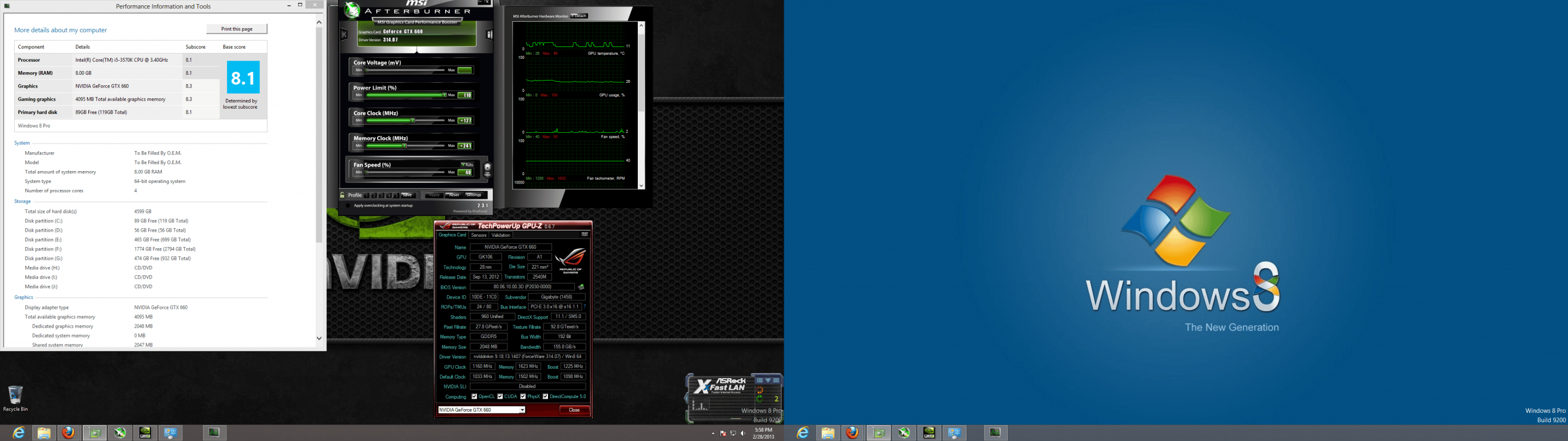Open the Afterburner info i button

489,35
